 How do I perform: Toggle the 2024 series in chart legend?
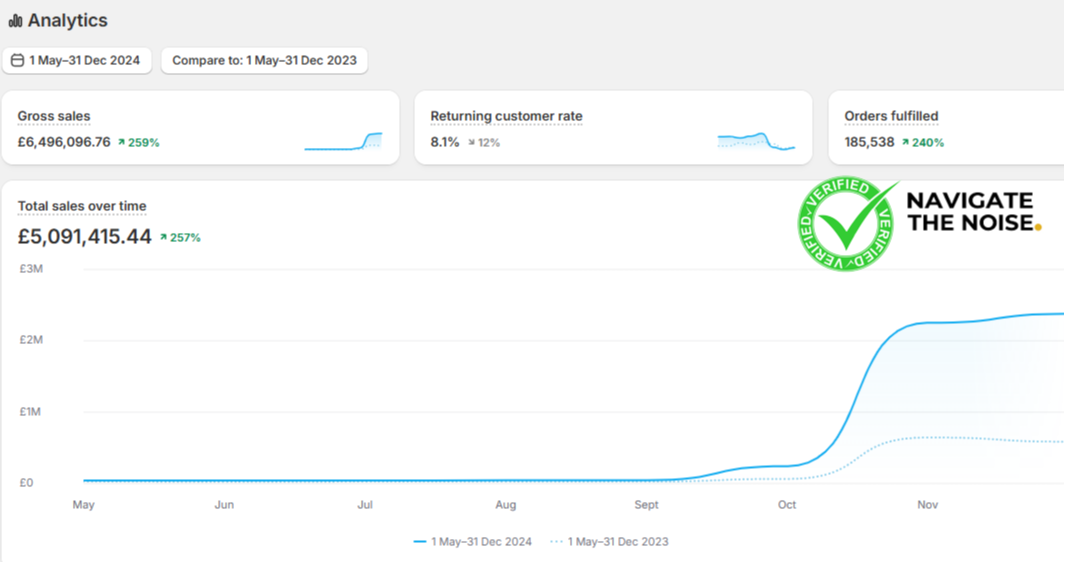pos(472,542)
